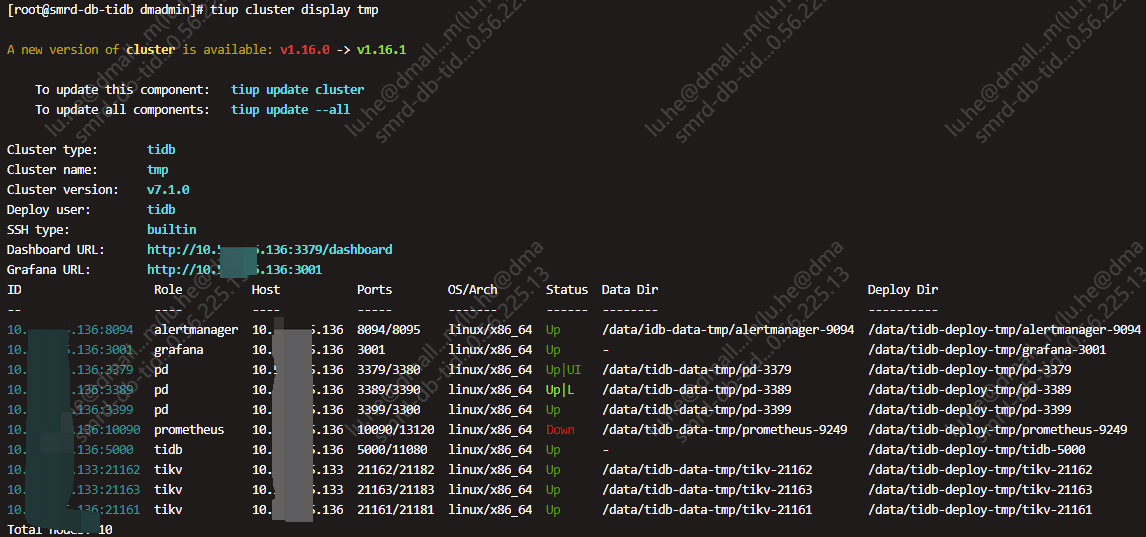Click the alertmanager-9094 data dir path
Screen dimensions: 1146x537
click(x=728, y=330)
